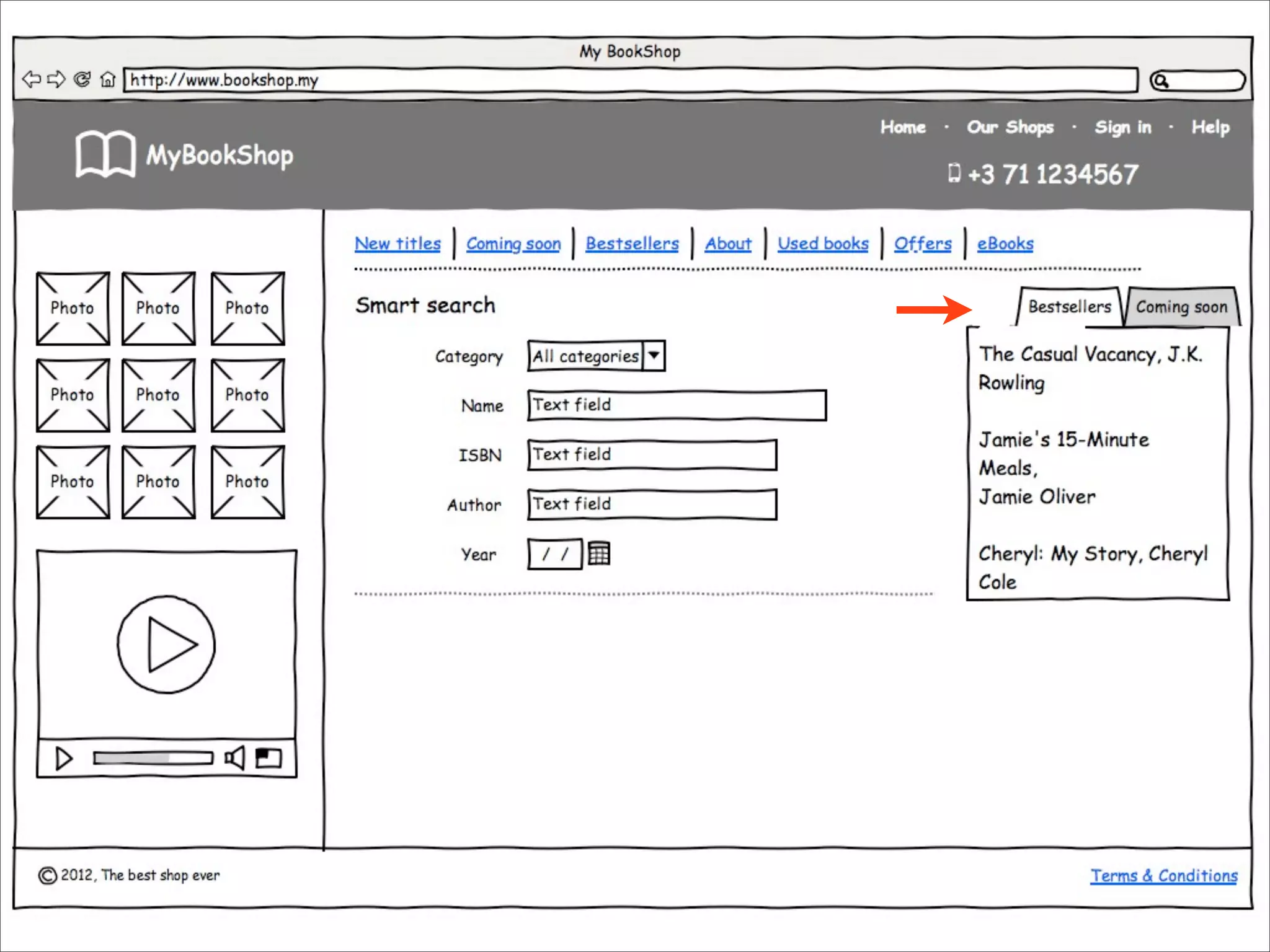Image resolution: width=1270 pixels, height=952 pixels.
Task: Select the Bestsellers tab in side panel
Action: click(1070, 307)
